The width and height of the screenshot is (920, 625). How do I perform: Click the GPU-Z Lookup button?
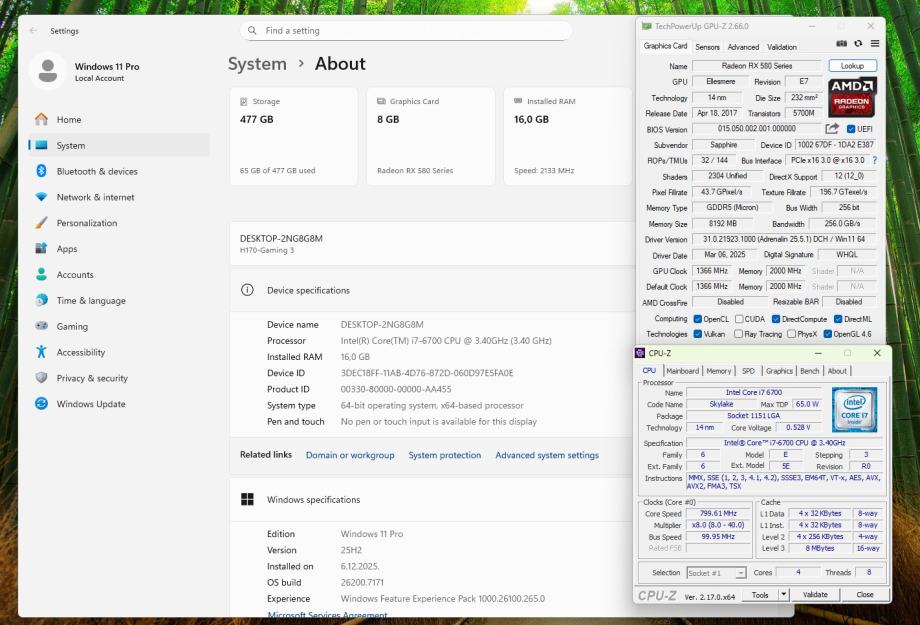pyautogui.click(x=852, y=66)
